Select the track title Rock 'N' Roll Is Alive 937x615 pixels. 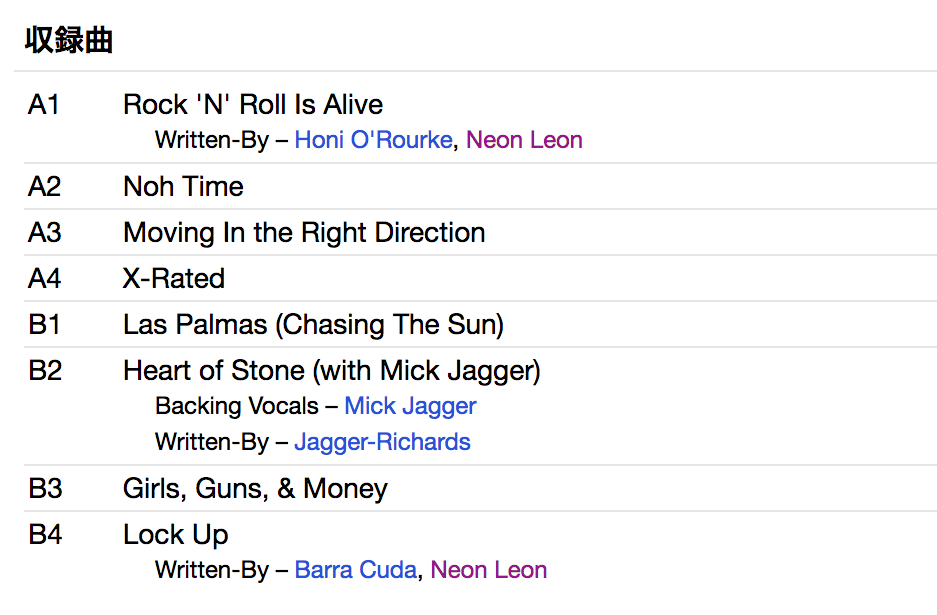tap(253, 105)
